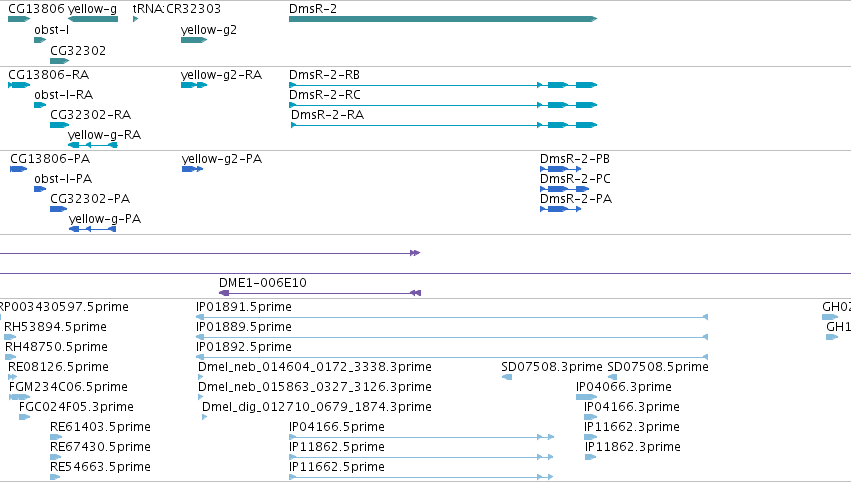Click Dmel_neb_014604_0172_3338.3prime label
Viewport: 851px width, 482px height.
click(x=315, y=367)
